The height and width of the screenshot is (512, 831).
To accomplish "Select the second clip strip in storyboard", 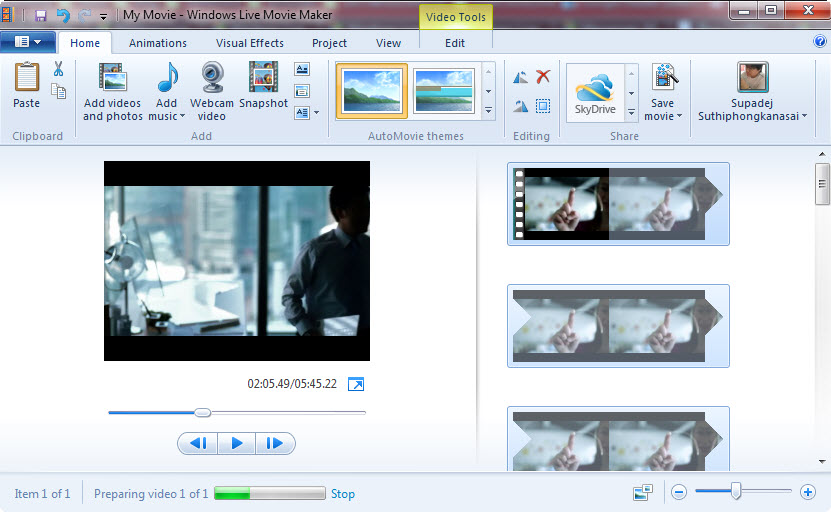I will 618,326.
